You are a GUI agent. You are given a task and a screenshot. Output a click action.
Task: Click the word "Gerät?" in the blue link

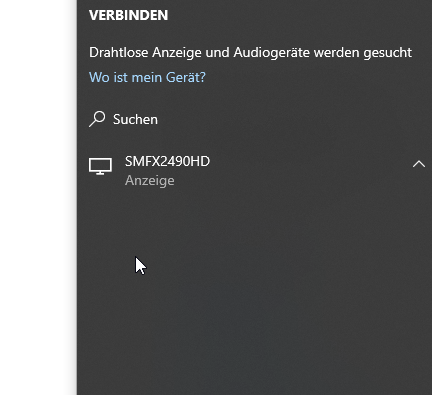click(x=186, y=77)
